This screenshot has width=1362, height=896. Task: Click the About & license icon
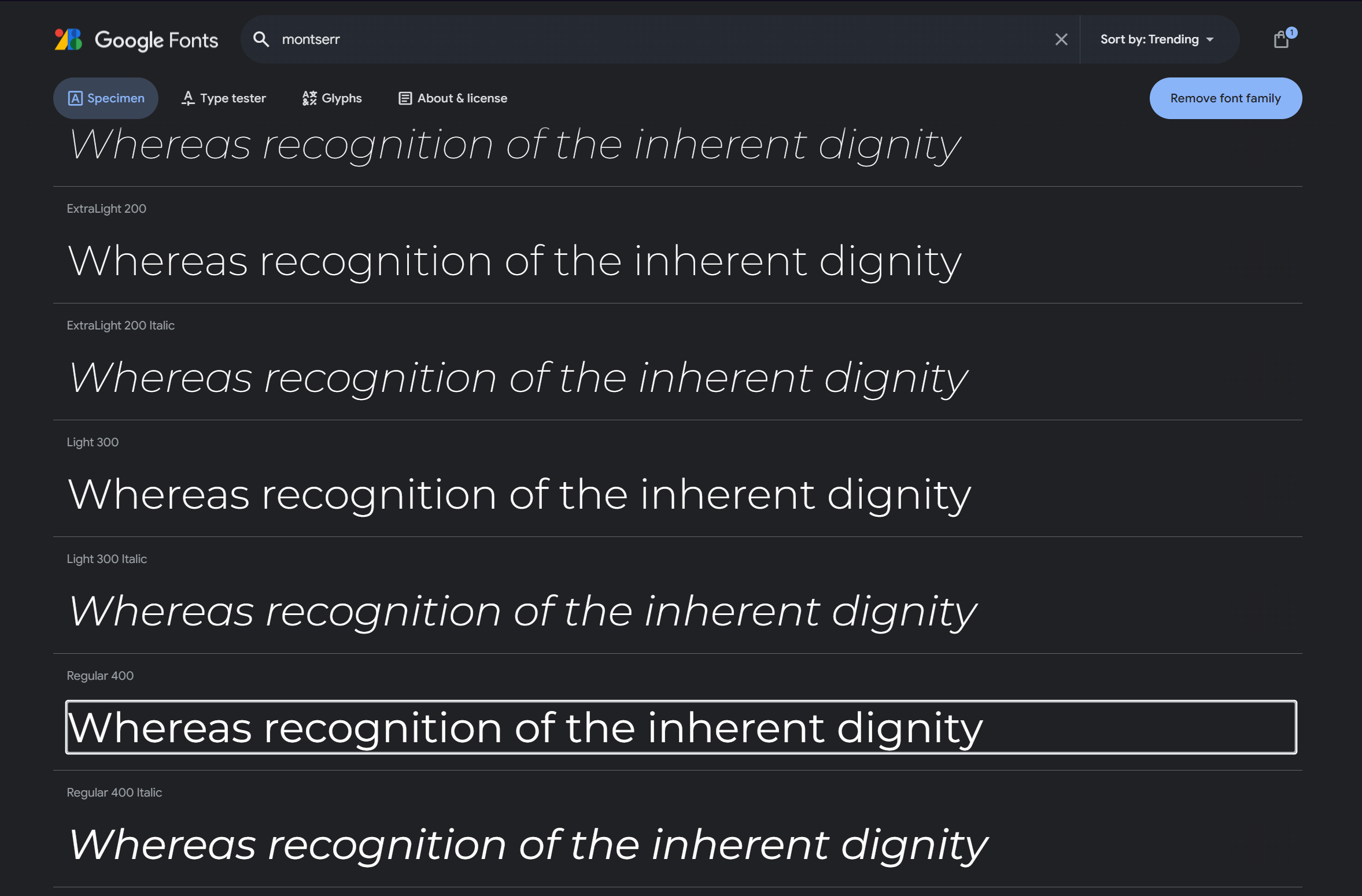404,98
